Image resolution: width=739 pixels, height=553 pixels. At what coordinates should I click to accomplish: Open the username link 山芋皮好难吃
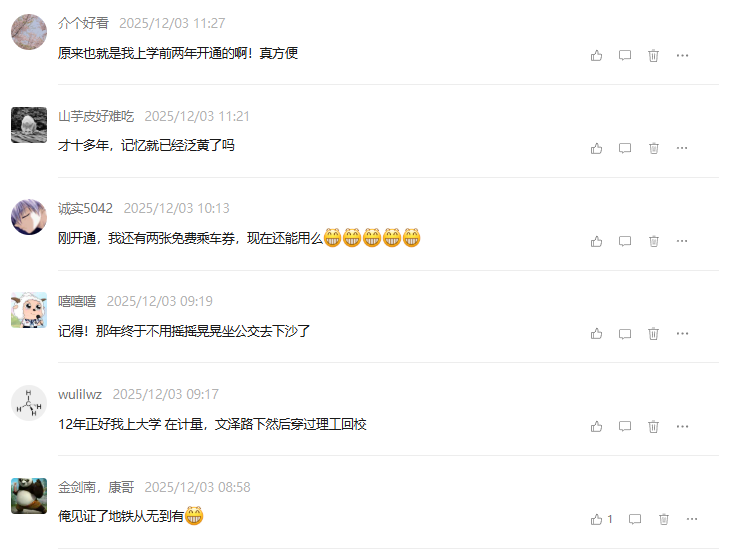click(x=96, y=116)
